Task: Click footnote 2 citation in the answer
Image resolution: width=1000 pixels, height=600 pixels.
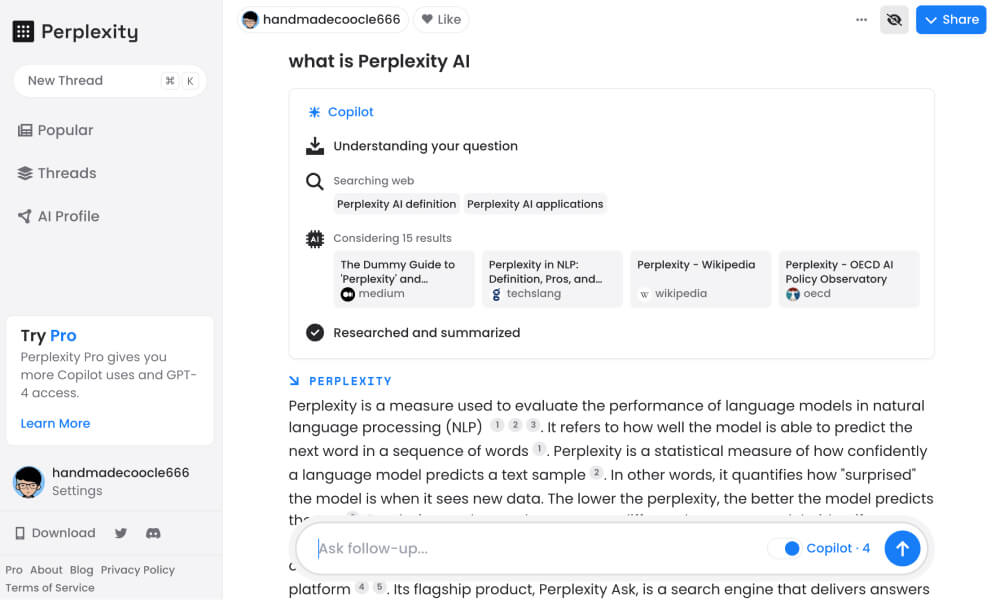Action: 514,424
